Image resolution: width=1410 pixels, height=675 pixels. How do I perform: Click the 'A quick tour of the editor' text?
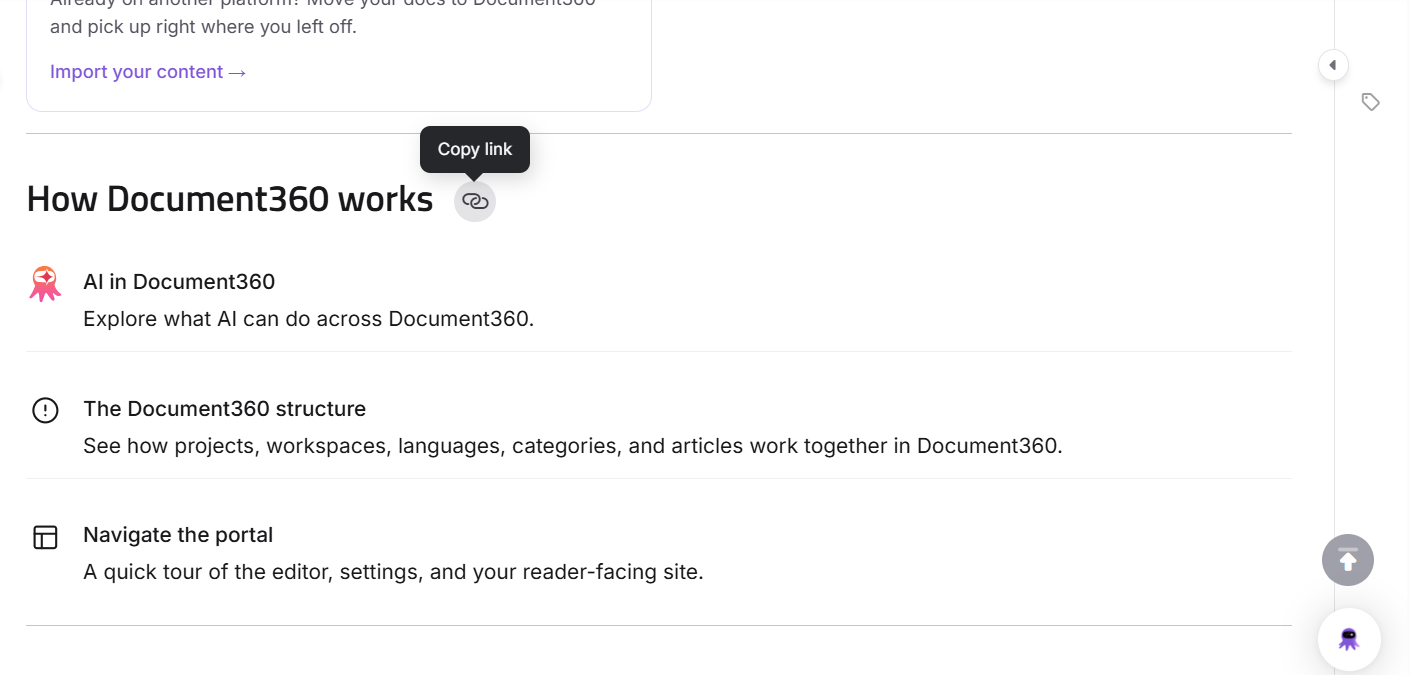click(393, 572)
